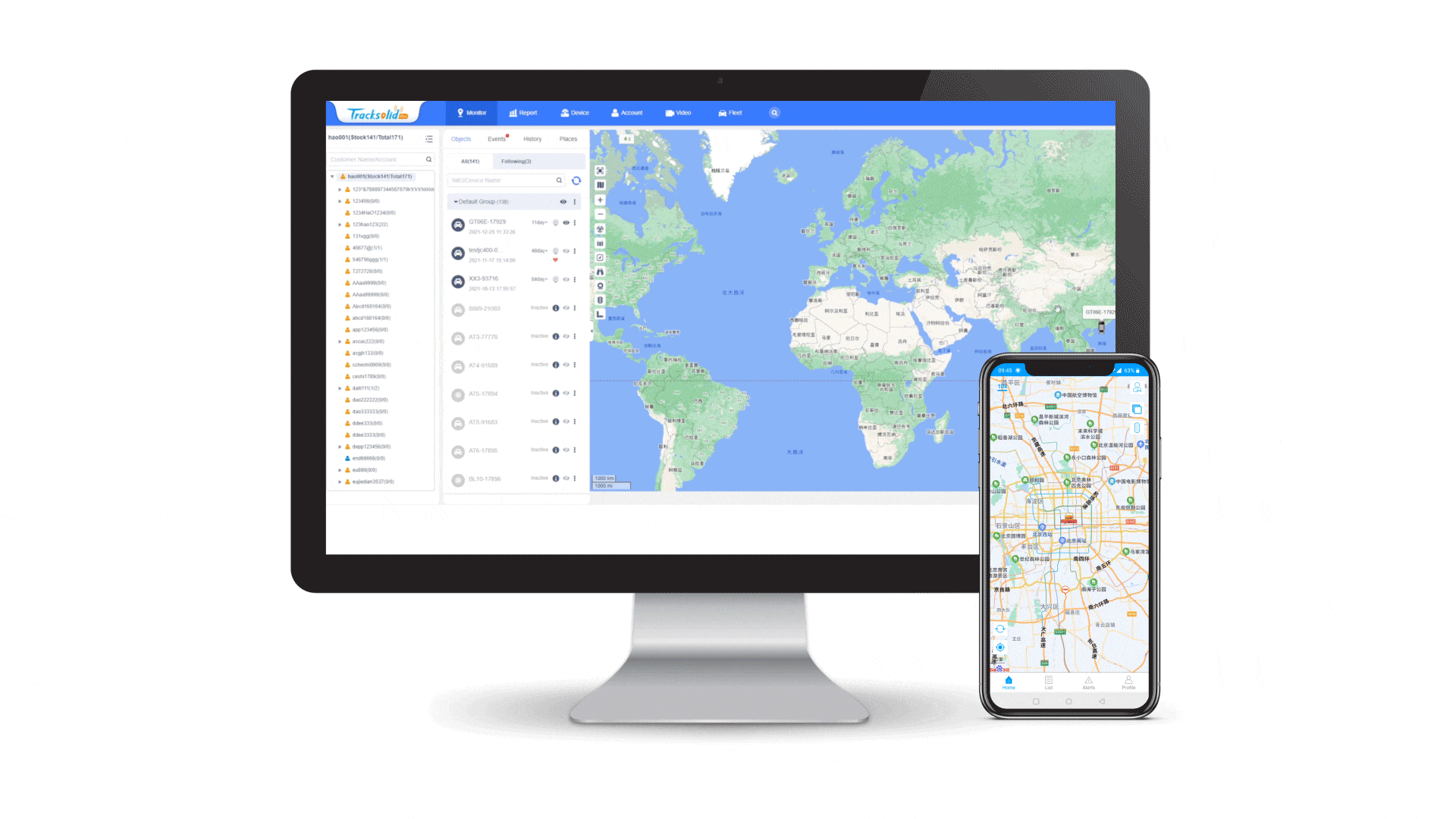Select the Objects tab in sidebar
The width and height of the screenshot is (1456, 819).
461,138
